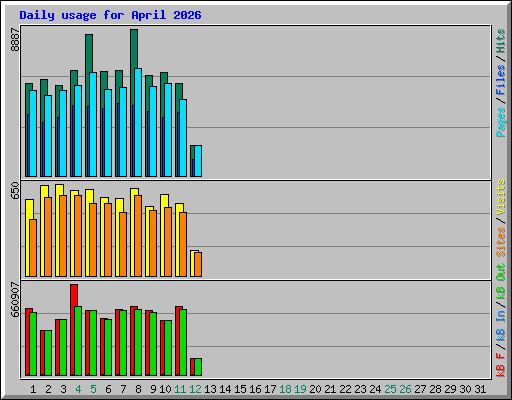Viewport: 512px width, 400px height.
Task: Select the green day 12 label
Action: tap(195, 389)
